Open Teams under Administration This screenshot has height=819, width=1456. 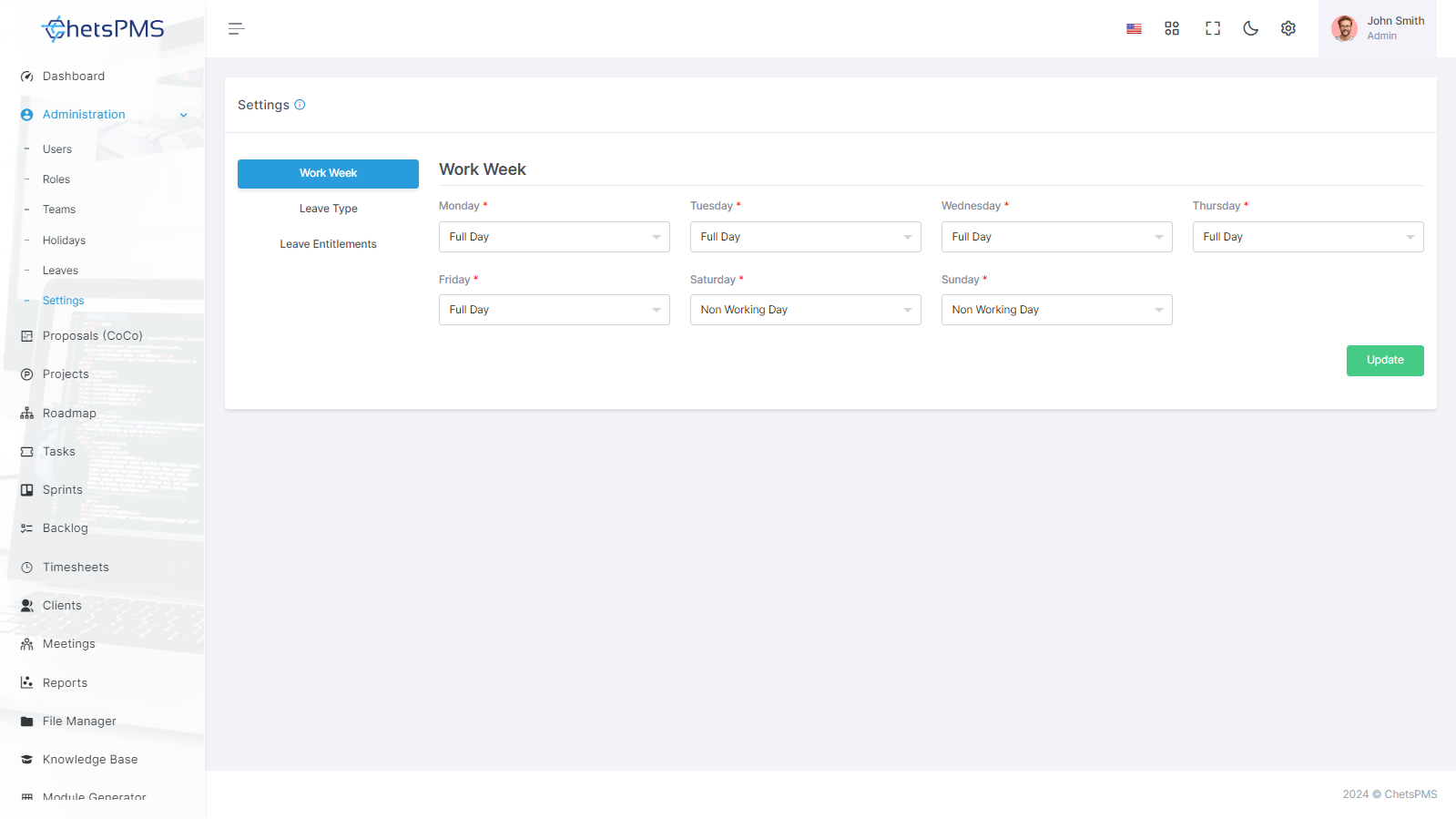pyautogui.click(x=59, y=210)
